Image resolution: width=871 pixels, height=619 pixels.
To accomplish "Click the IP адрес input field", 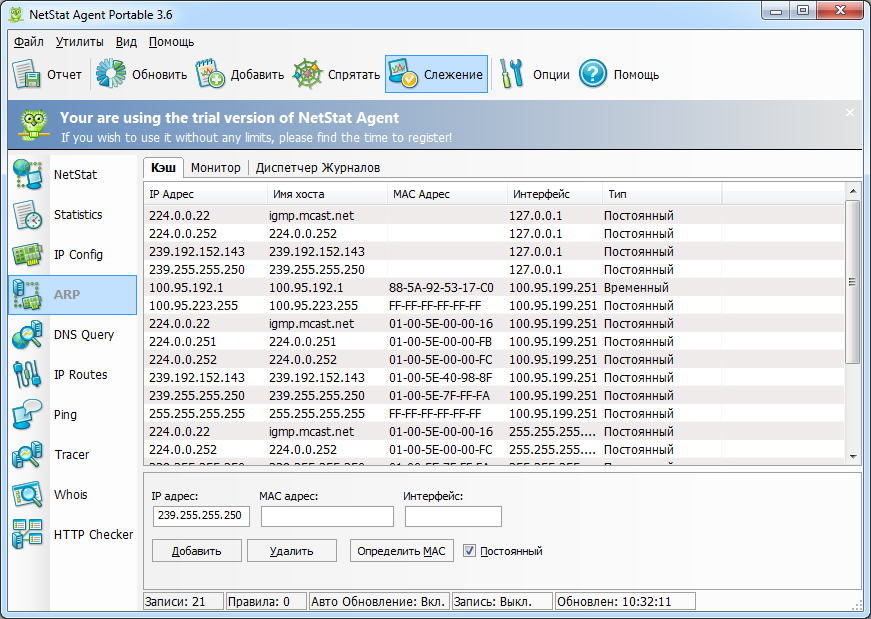I will 201,516.
